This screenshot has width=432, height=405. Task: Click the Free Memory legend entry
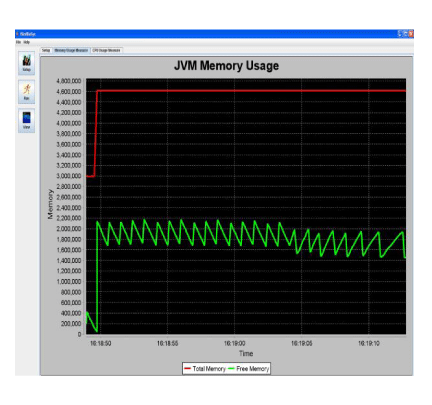point(248,369)
